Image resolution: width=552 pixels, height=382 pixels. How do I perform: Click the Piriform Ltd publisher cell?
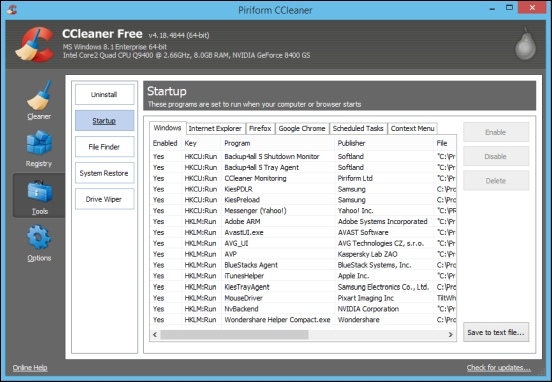(x=355, y=178)
